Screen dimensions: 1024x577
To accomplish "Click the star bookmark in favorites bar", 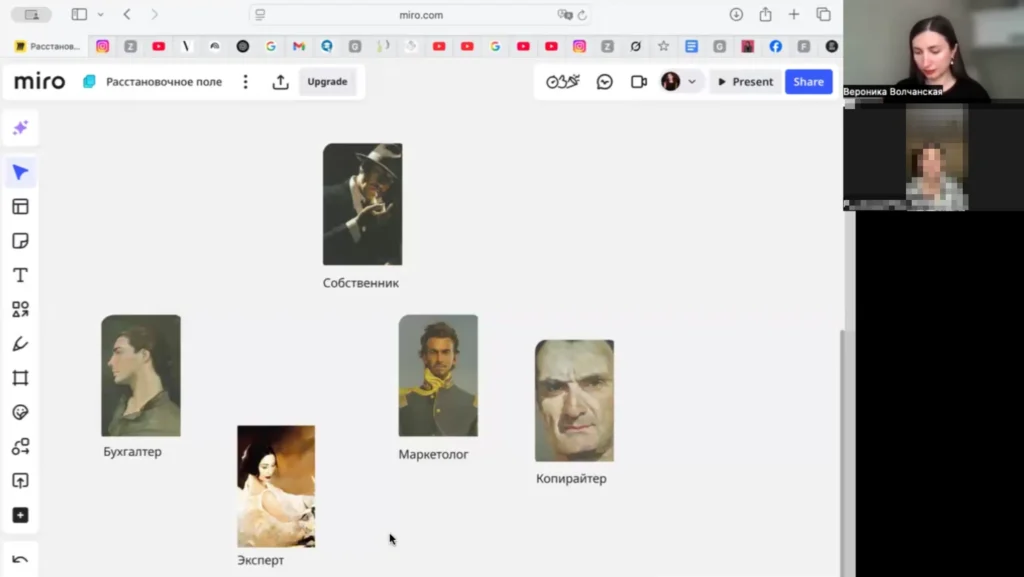I will (664, 46).
